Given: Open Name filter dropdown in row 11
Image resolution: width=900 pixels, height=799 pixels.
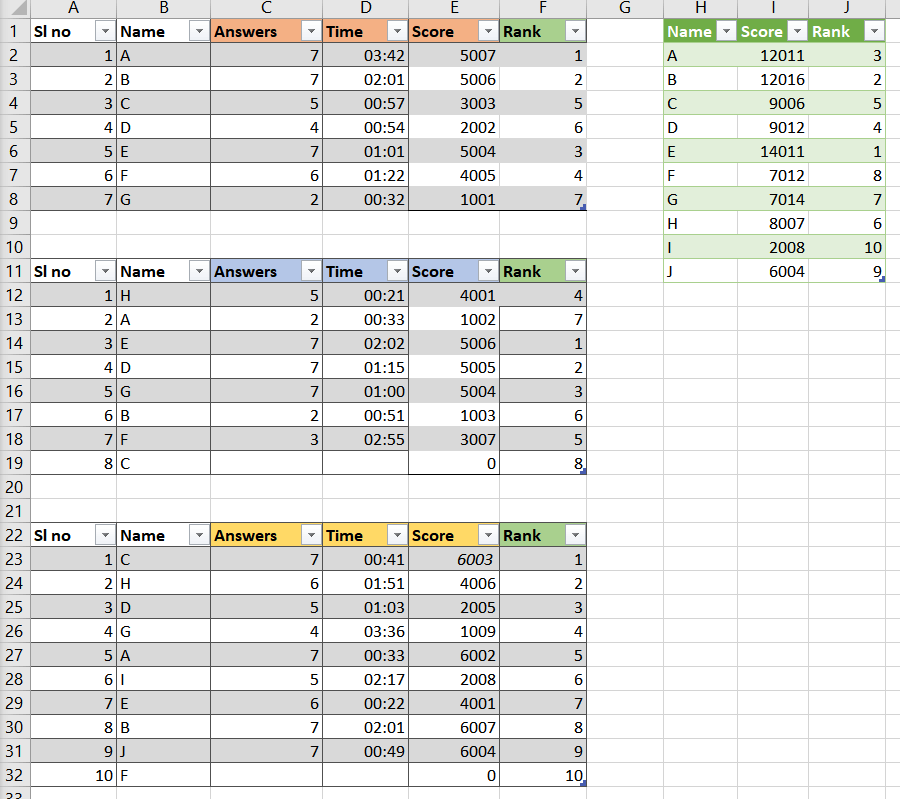Looking at the screenshot, I should click(x=199, y=271).
